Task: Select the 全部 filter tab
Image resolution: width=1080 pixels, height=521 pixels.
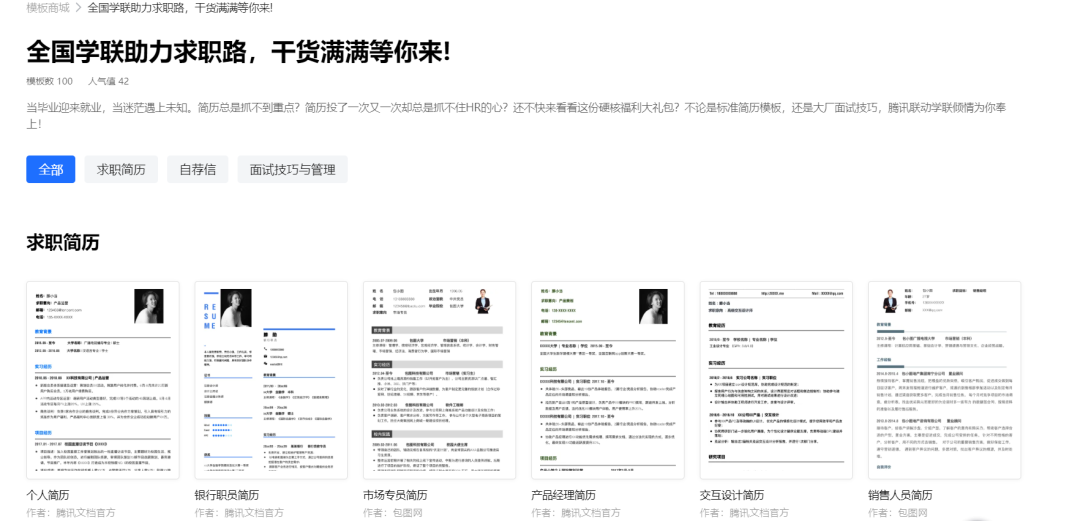Action: click(50, 169)
